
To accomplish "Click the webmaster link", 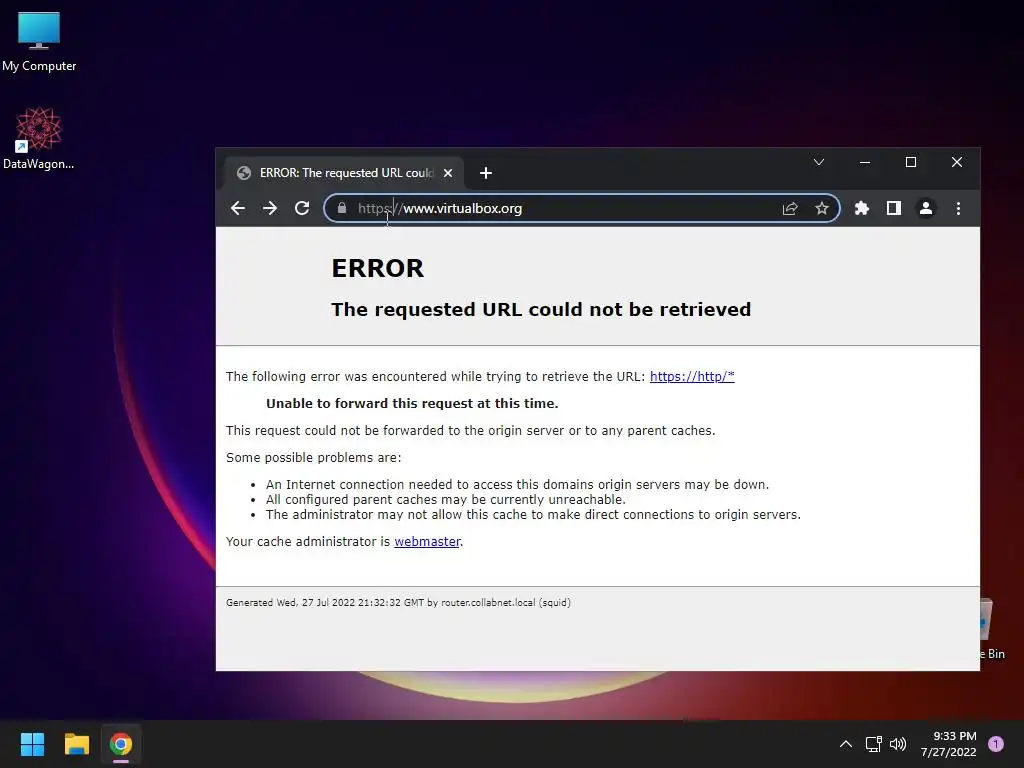I will pyautogui.click(x=427, y=541).
